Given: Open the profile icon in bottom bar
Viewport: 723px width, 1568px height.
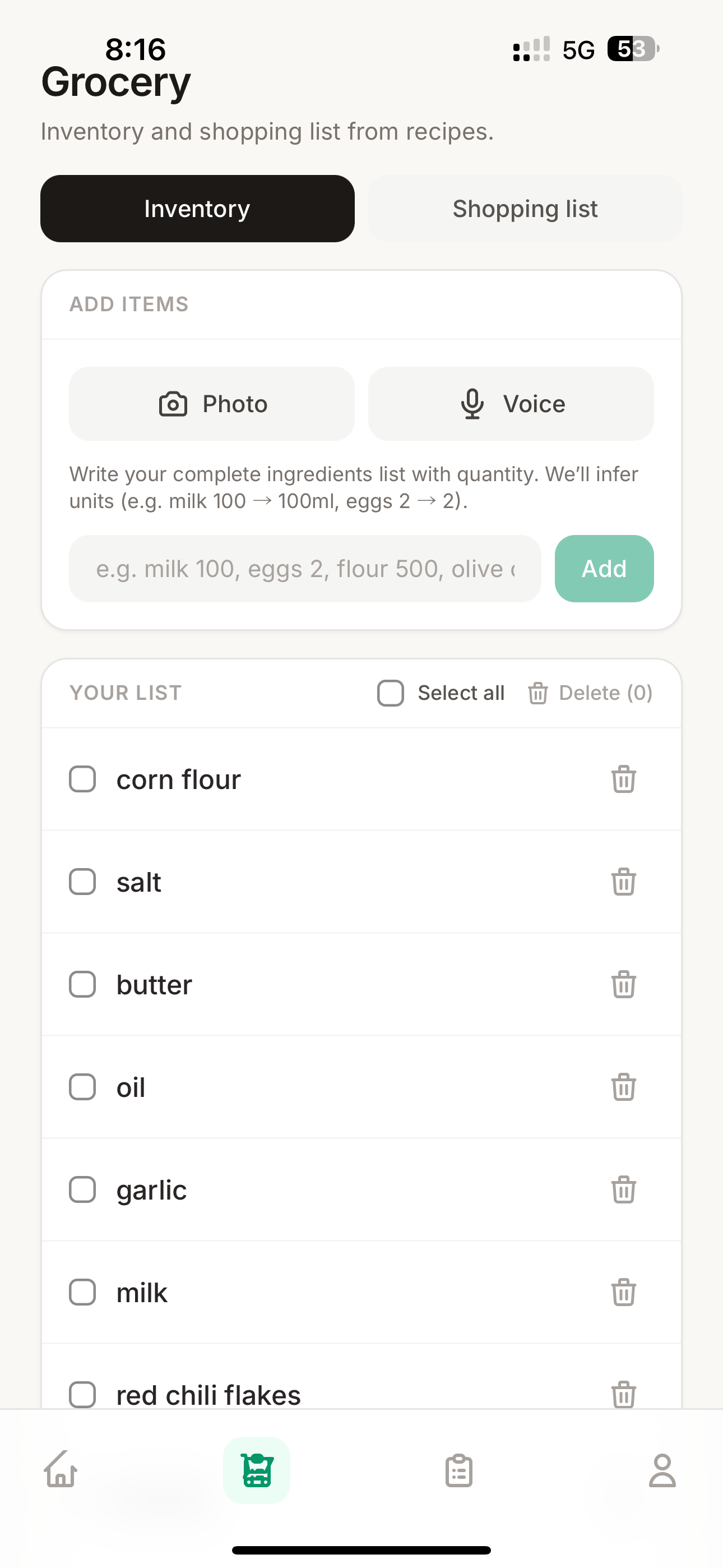Looking at the screenshot, I should coord(661,1470).
